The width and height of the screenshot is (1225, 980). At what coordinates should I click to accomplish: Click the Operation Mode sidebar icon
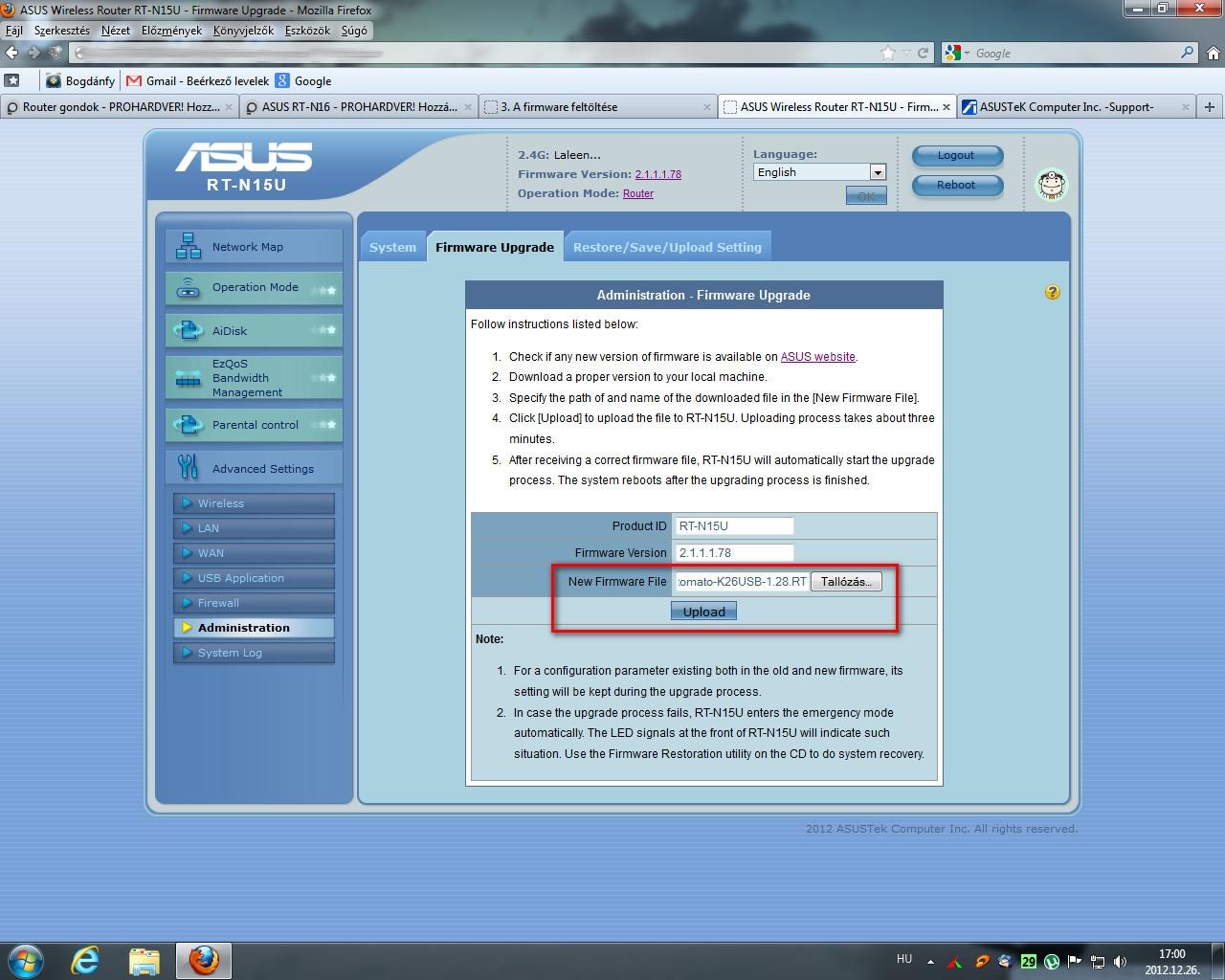click(188, 288)
